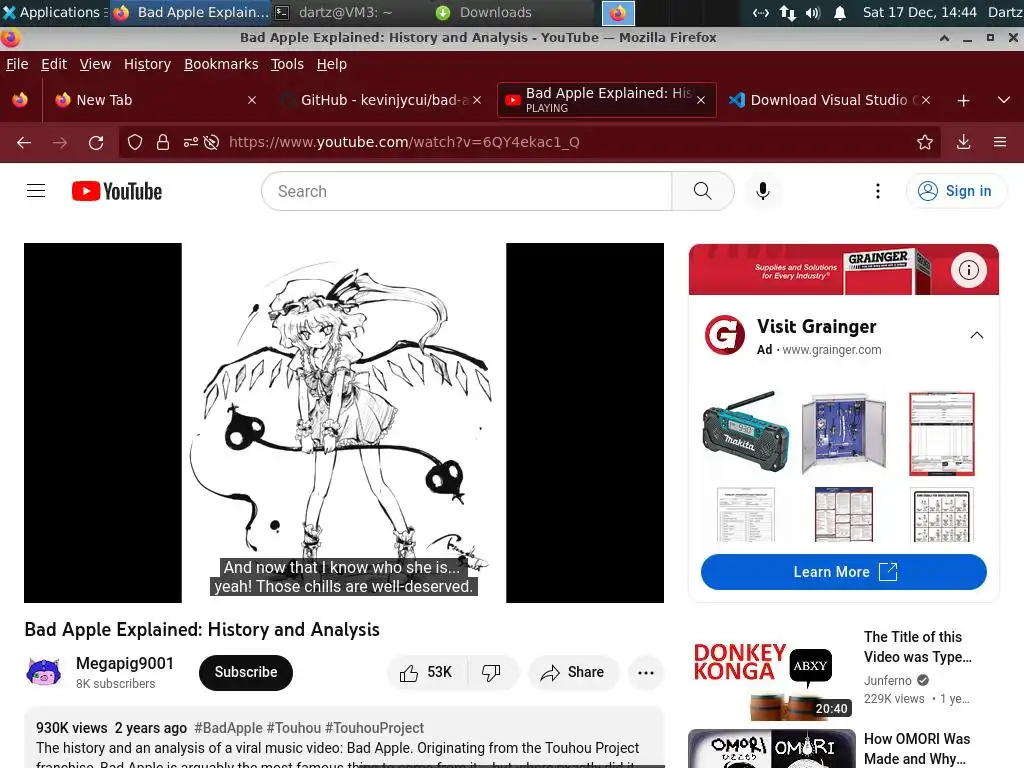The height and width of the screenshot is (768, 1024).
Task: List all tabs with the dropdown arrow
Action: [x=1004, y=101]
